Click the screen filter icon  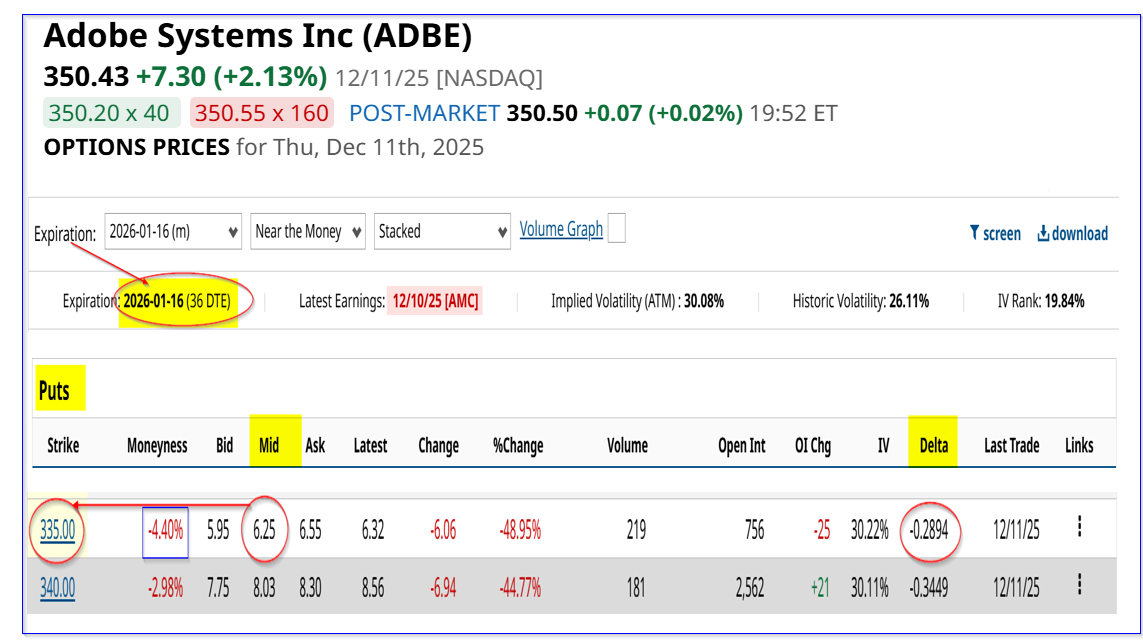pos(973,233)
